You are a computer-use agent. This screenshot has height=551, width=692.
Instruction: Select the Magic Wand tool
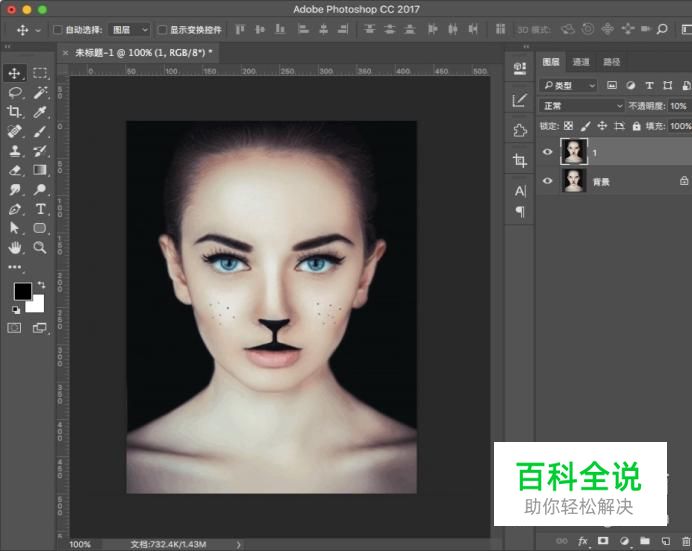coord(40,92)
